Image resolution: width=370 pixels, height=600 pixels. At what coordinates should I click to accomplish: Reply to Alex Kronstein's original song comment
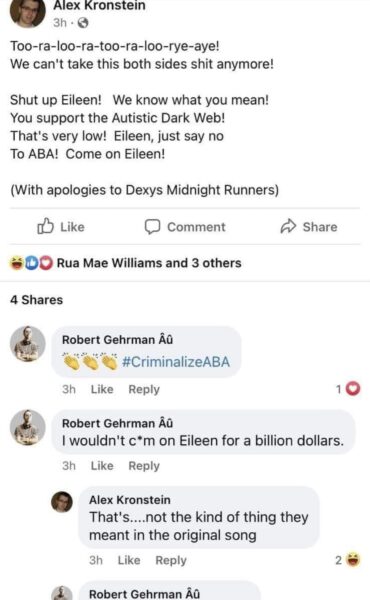pyautogui.click(x=171, y=561)
